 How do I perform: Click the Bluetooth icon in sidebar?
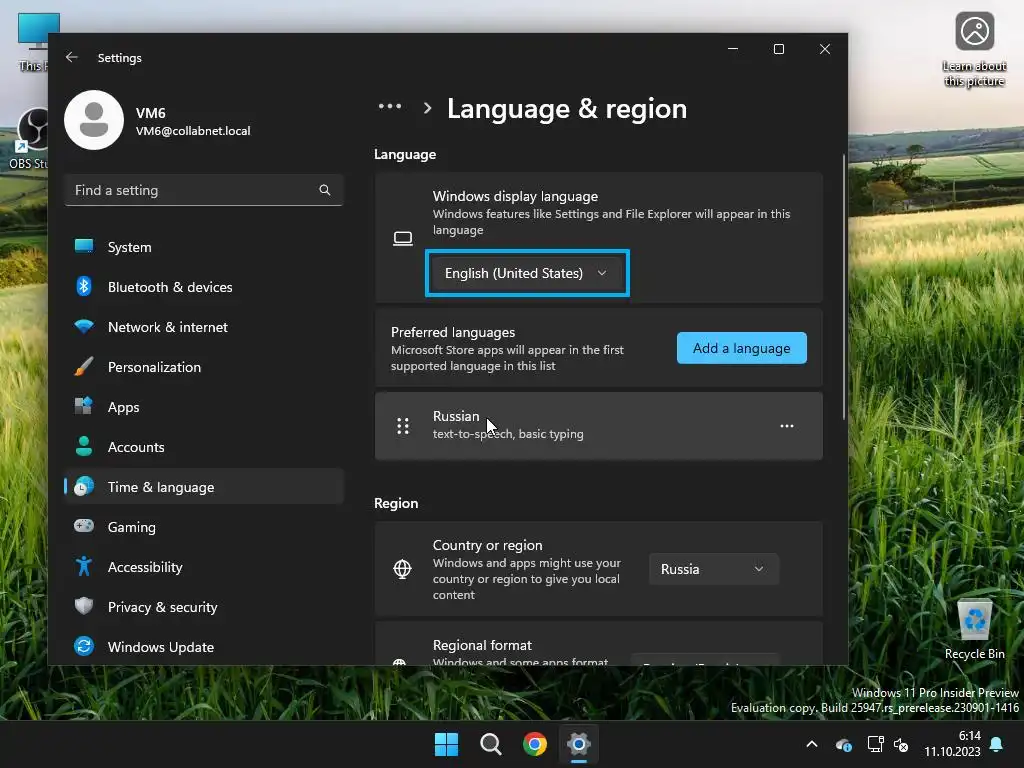coord(84,286)
